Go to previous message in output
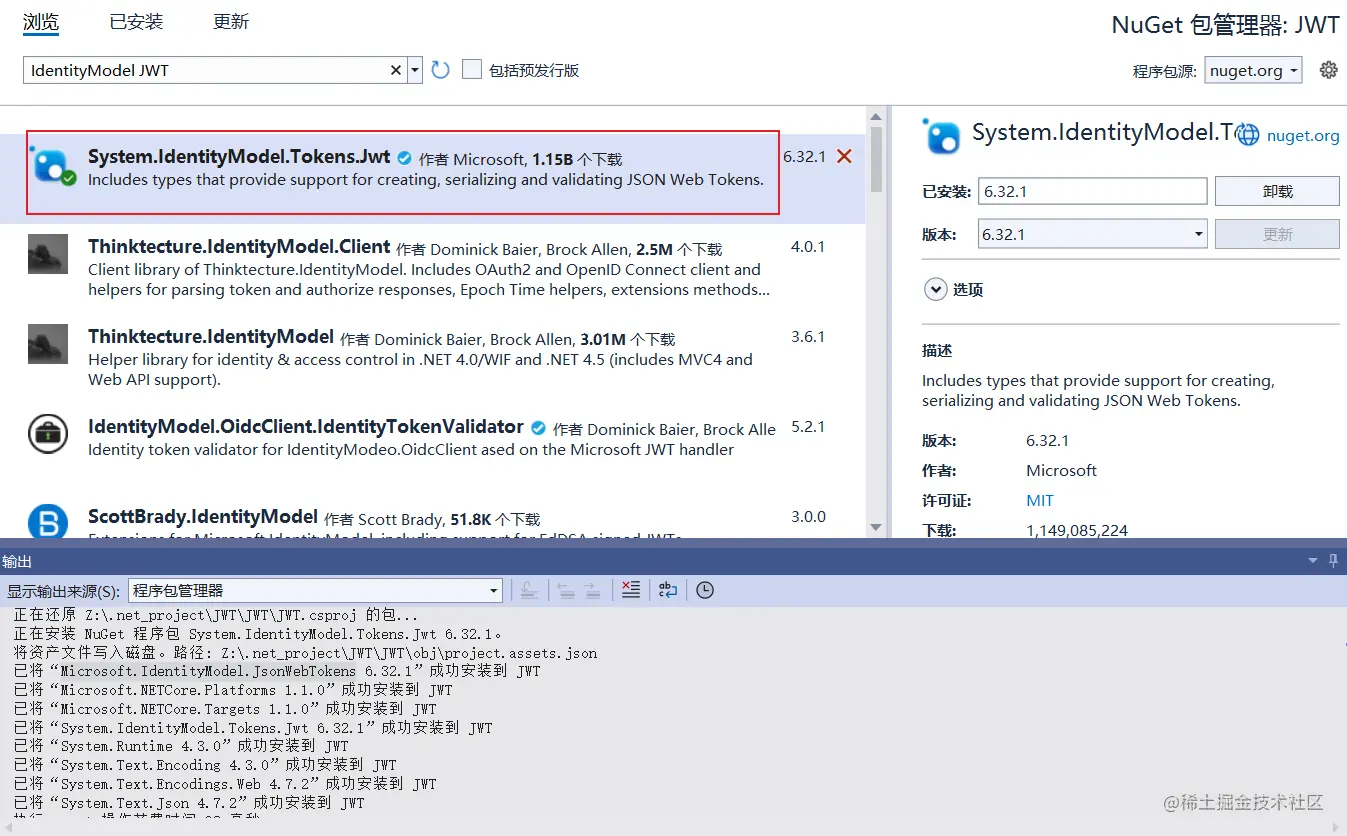Screen dimensions: 1347x836 (566, 590)
